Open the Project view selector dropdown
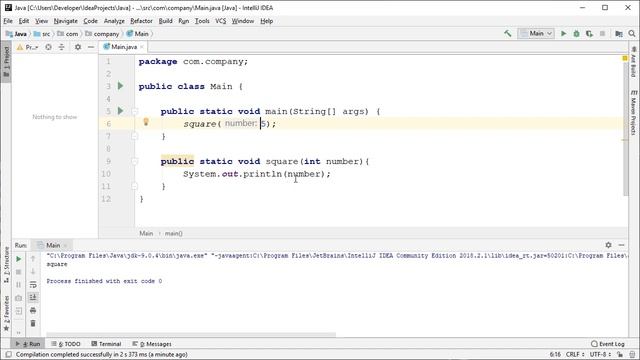The width and height of the screenshot is (640, 360). pos(27,47)
